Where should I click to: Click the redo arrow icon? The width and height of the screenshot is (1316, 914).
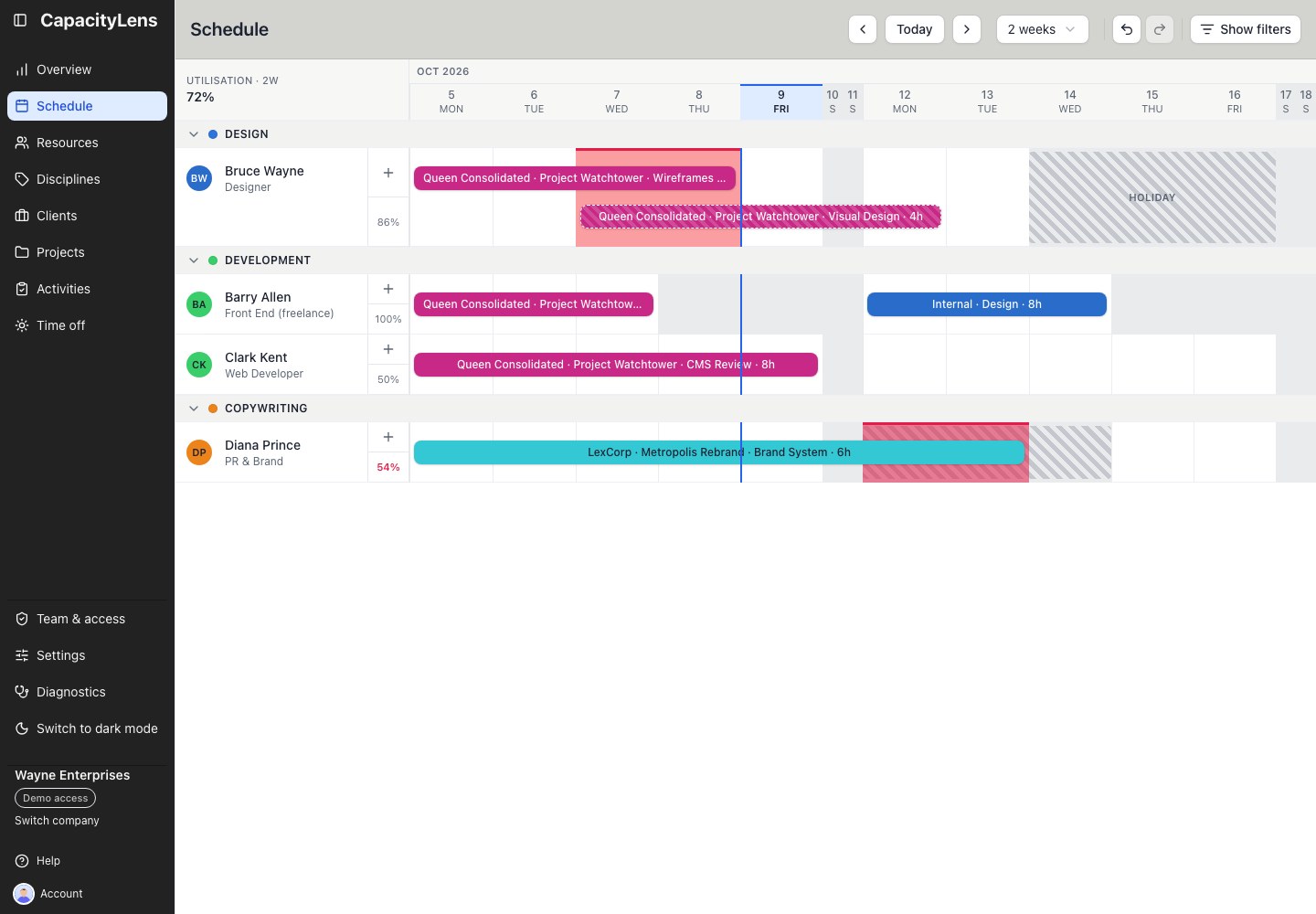[x=1160, y=29]
